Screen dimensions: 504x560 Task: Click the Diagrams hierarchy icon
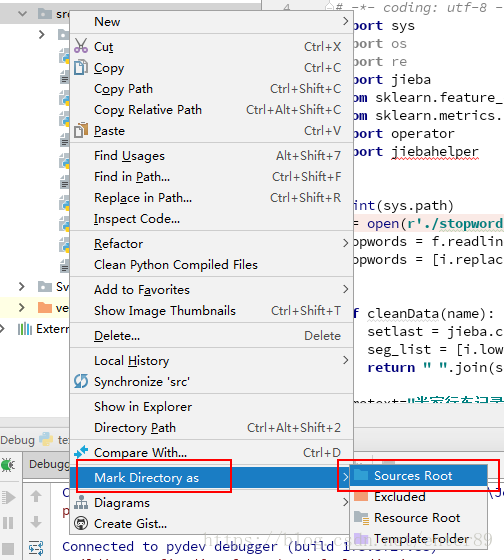point(81,502)
